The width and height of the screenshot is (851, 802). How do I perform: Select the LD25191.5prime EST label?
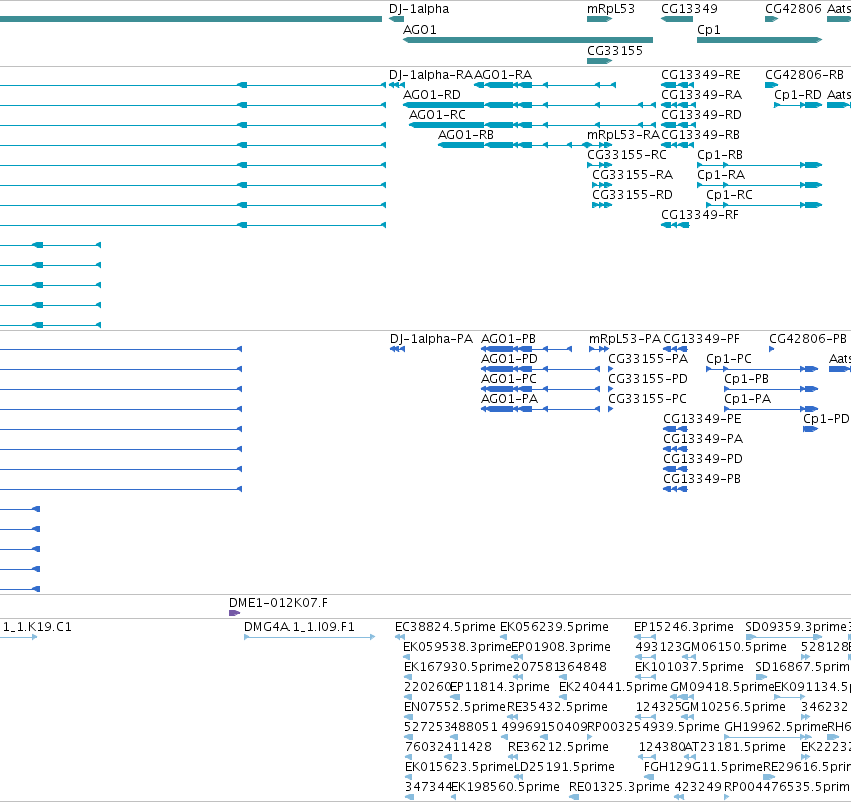pyautogui.click(x=563, y=767)
